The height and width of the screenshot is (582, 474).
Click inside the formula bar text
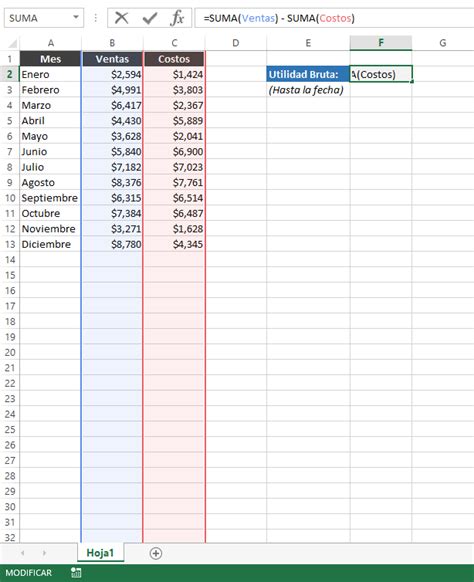coord(279,18)
